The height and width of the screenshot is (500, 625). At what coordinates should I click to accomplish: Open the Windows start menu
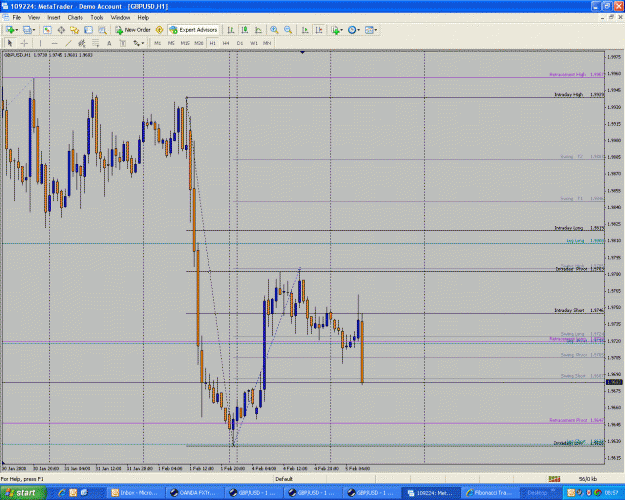click(23, 493)
